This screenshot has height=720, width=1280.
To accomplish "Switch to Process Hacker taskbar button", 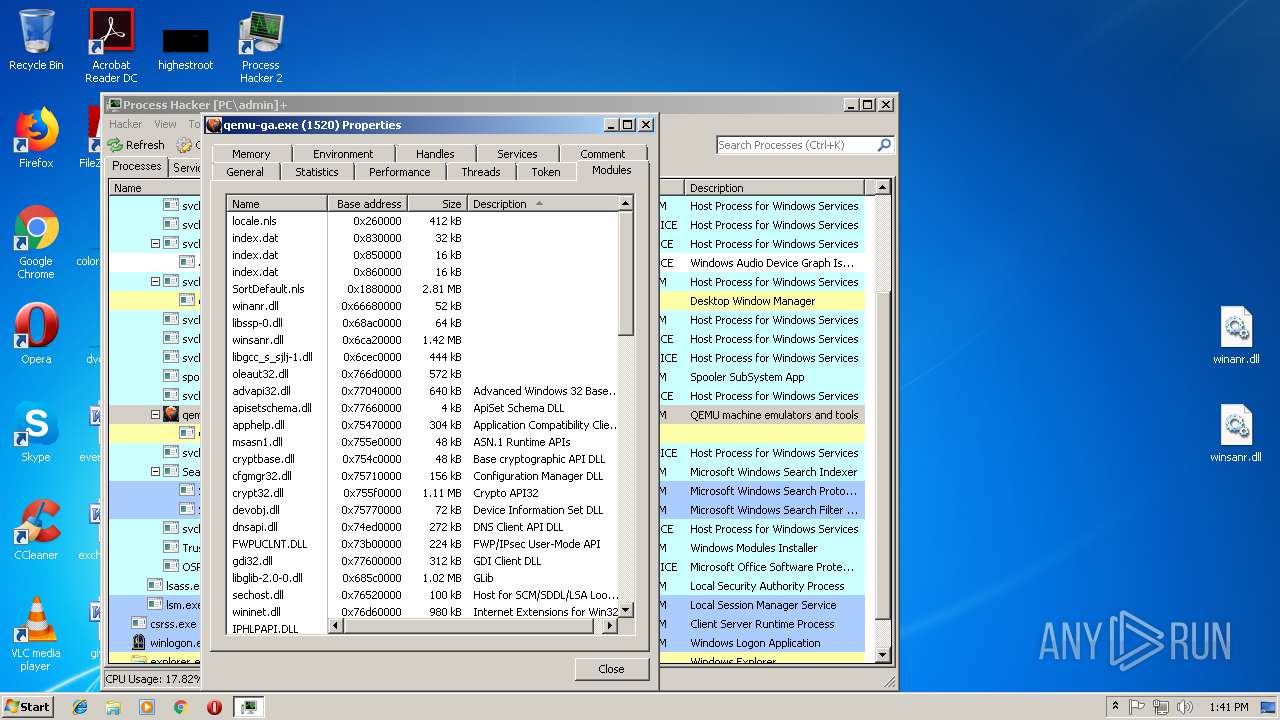I will 248,707.
